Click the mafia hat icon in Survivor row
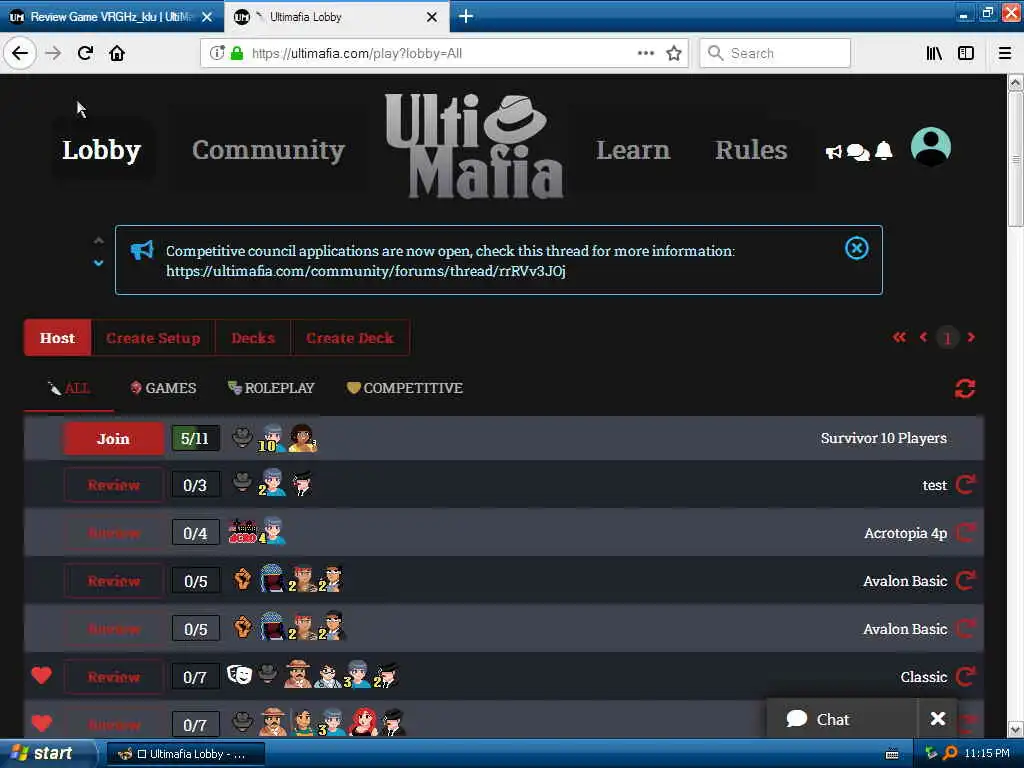 coord(242,436)
